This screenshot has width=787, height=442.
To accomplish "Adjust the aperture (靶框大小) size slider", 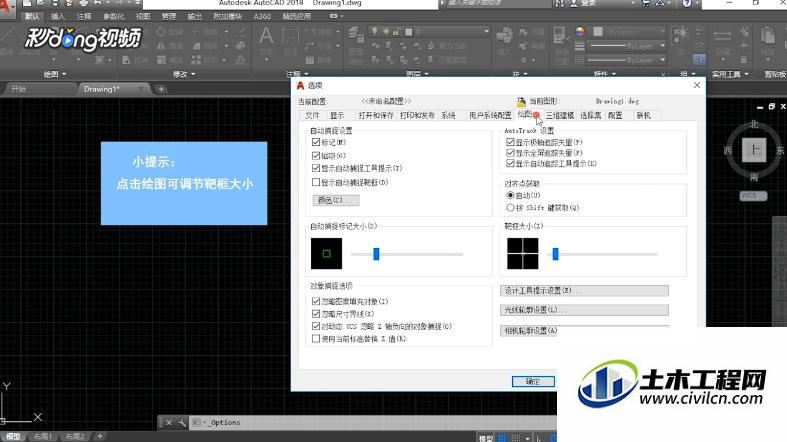I will tap(555, 254).
